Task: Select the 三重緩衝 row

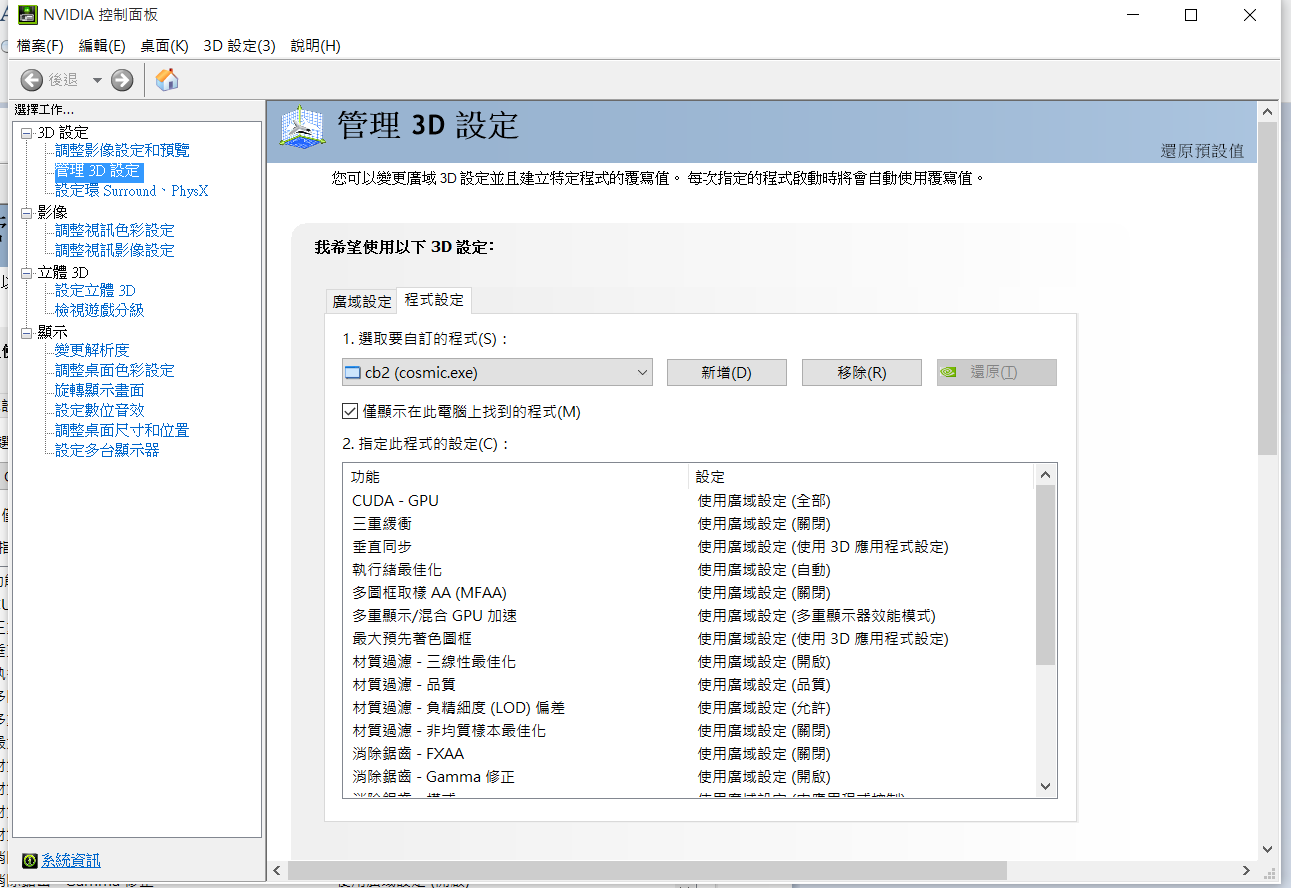Action: click(x=690, y=523)
